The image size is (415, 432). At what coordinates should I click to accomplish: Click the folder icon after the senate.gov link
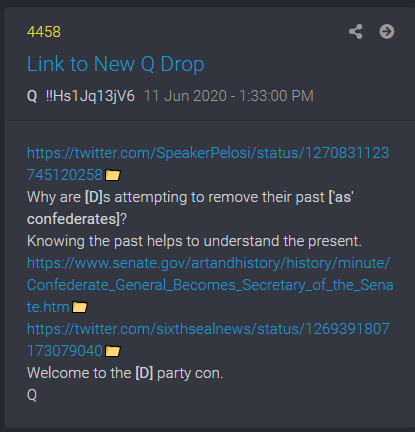[x=80, y=307]
